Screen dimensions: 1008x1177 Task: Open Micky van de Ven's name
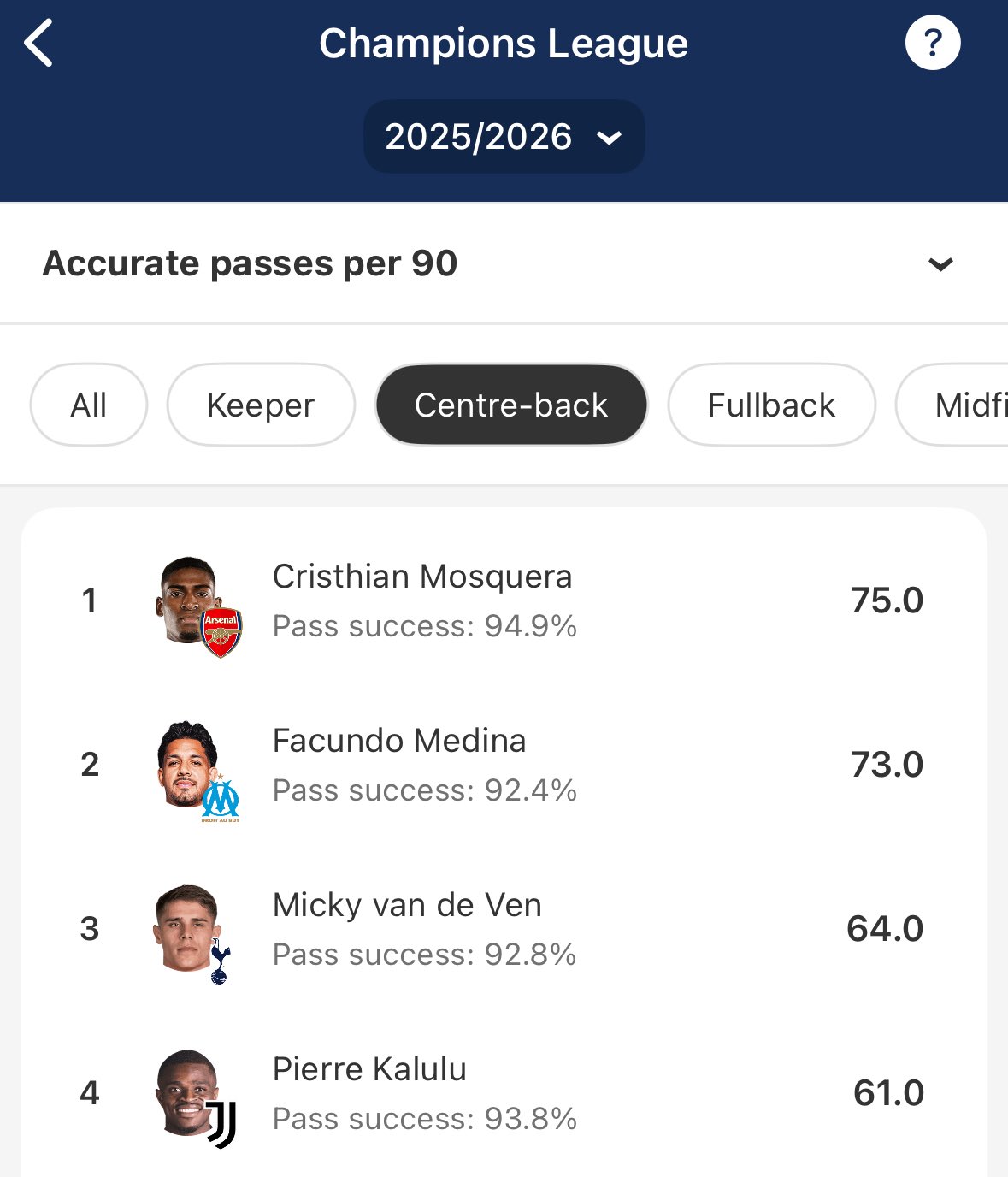(407, 905)
